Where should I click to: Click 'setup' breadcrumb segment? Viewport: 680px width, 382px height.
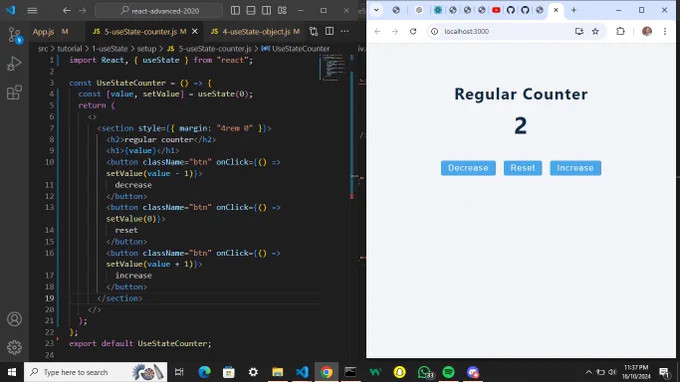click(x=147, y=49)
